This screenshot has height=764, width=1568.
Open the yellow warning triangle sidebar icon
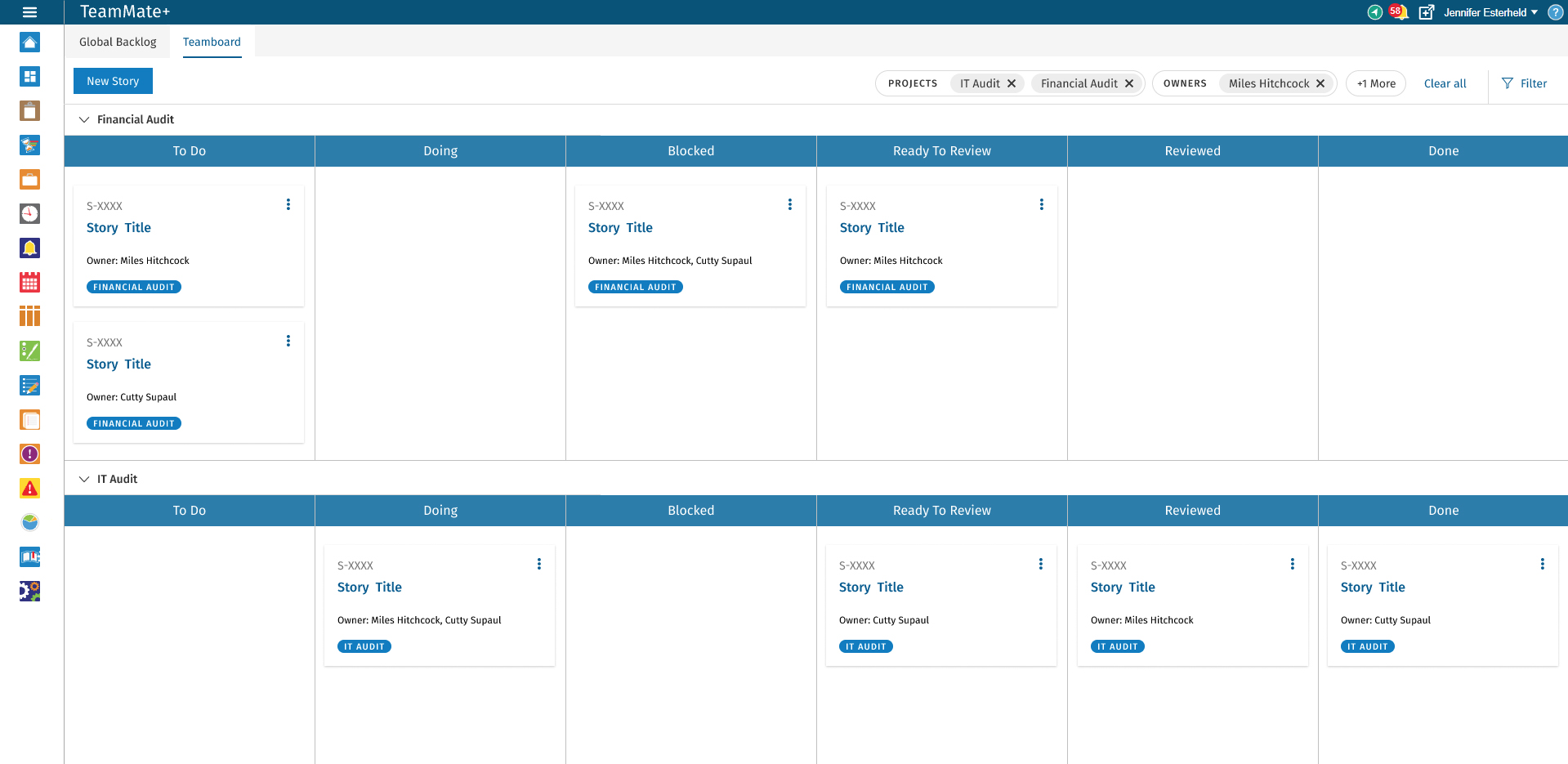tap(30, 489)
